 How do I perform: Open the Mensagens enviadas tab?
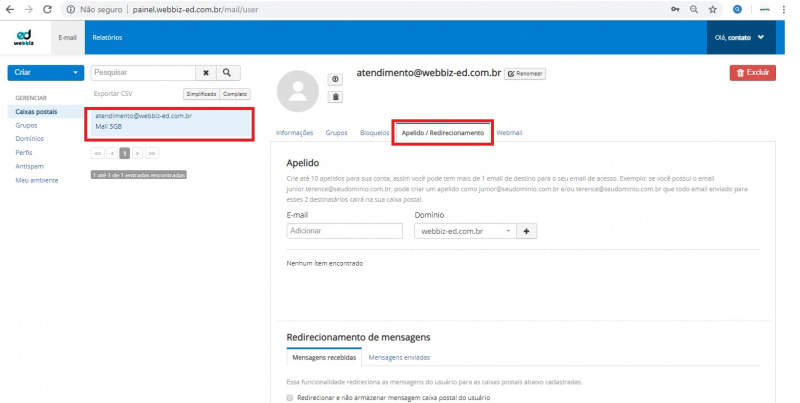pos(401,357)
